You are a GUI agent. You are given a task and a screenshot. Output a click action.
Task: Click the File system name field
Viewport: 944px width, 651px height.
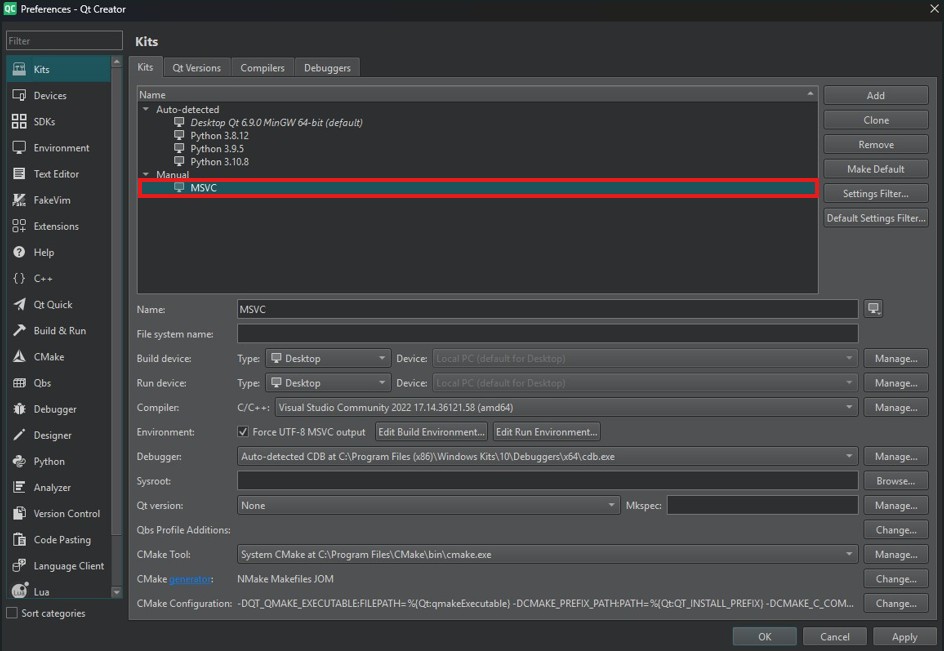coord(548,334)
